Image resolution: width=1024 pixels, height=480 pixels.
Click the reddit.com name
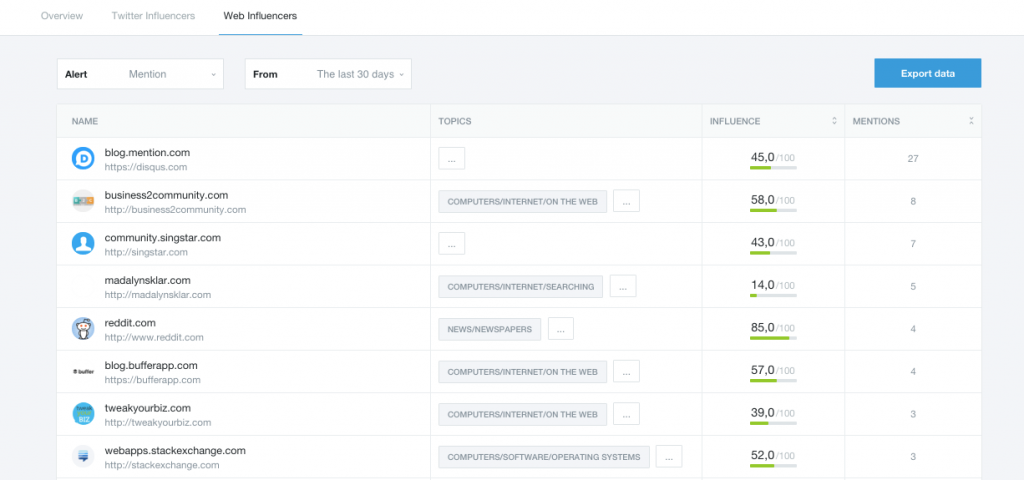click(130, 323)
